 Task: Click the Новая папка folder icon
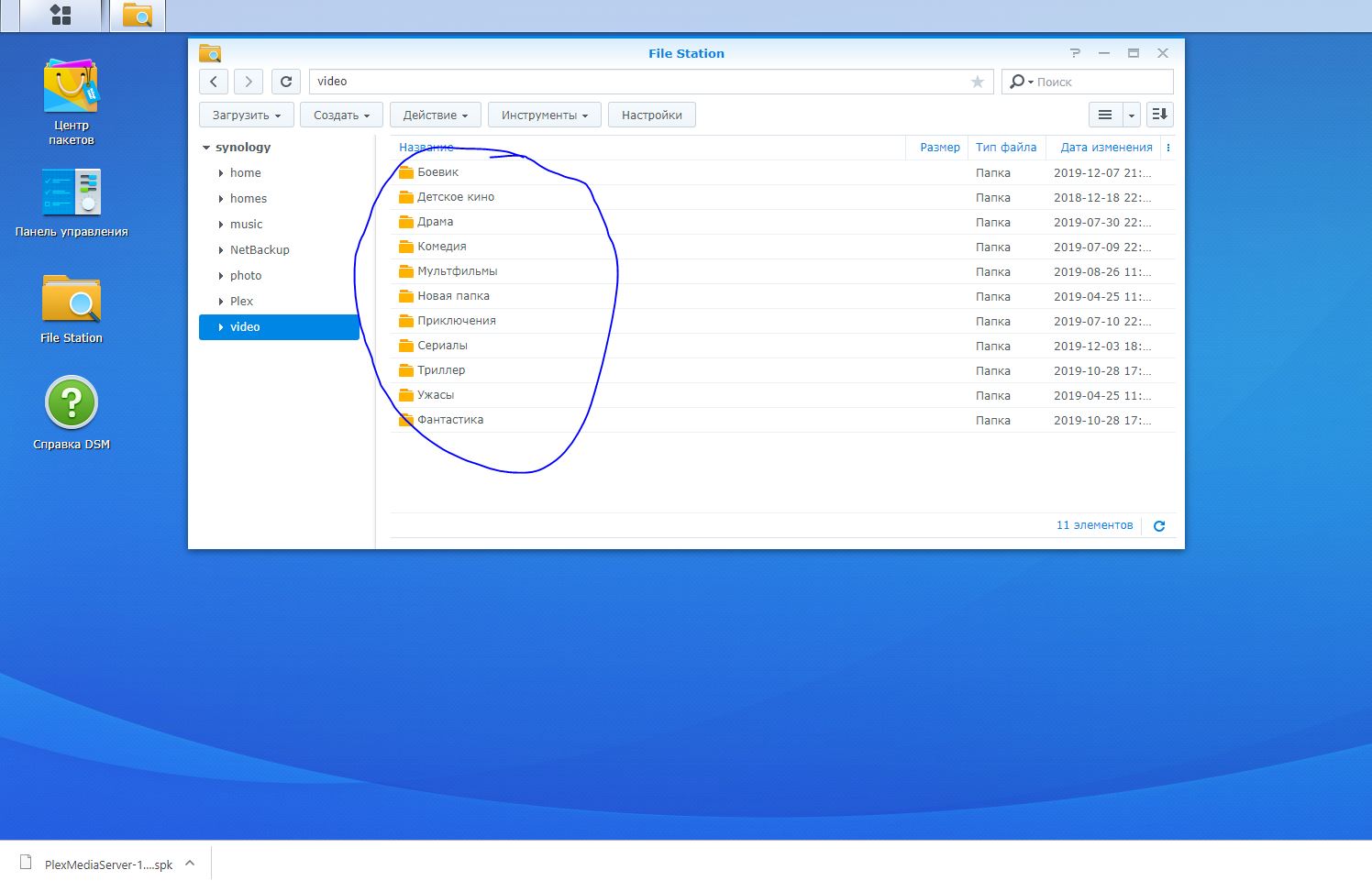point(406,296)
